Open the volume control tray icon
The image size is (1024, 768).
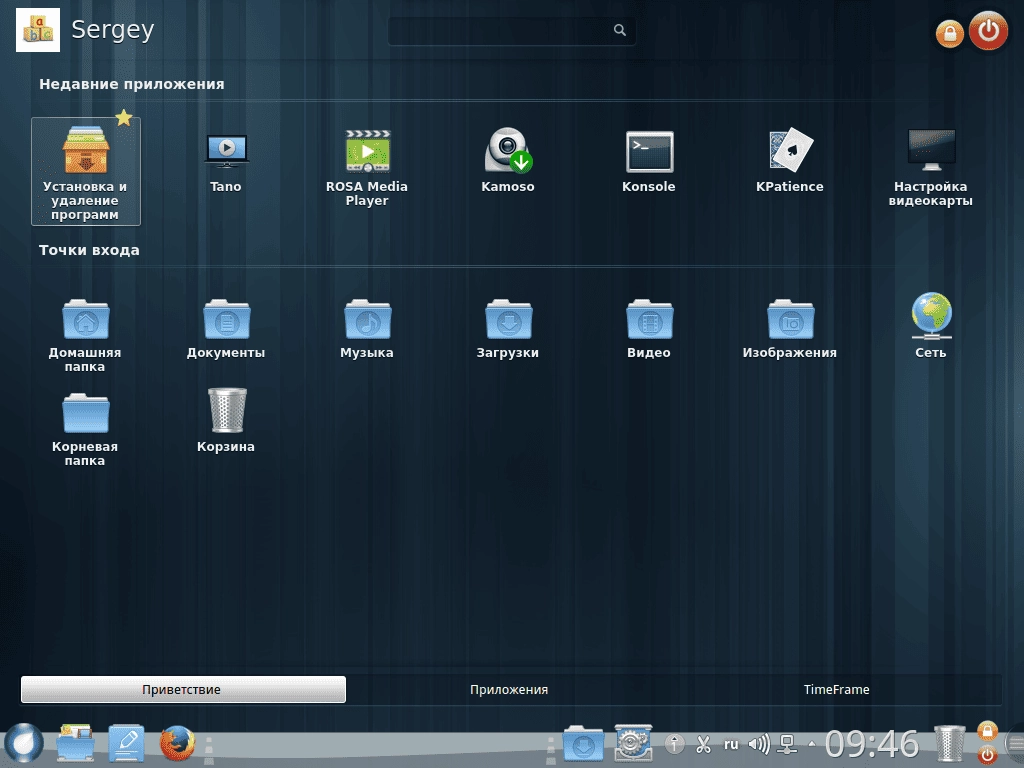click(759, 744)
